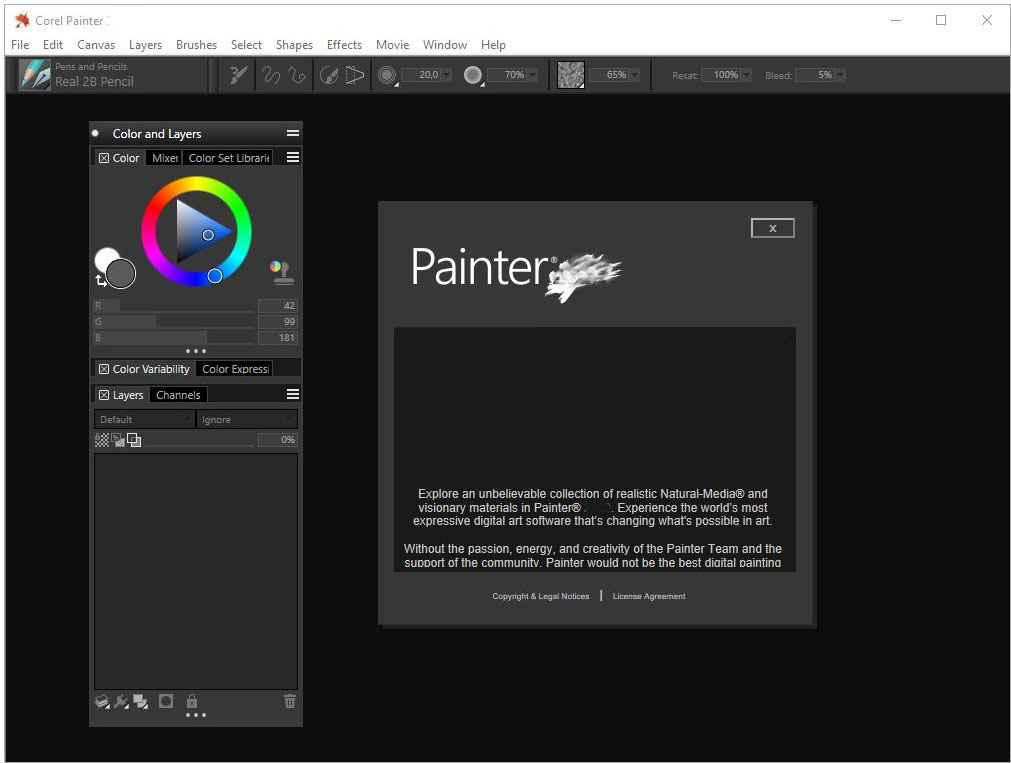Click the G value field showing 99

[278, 321]
